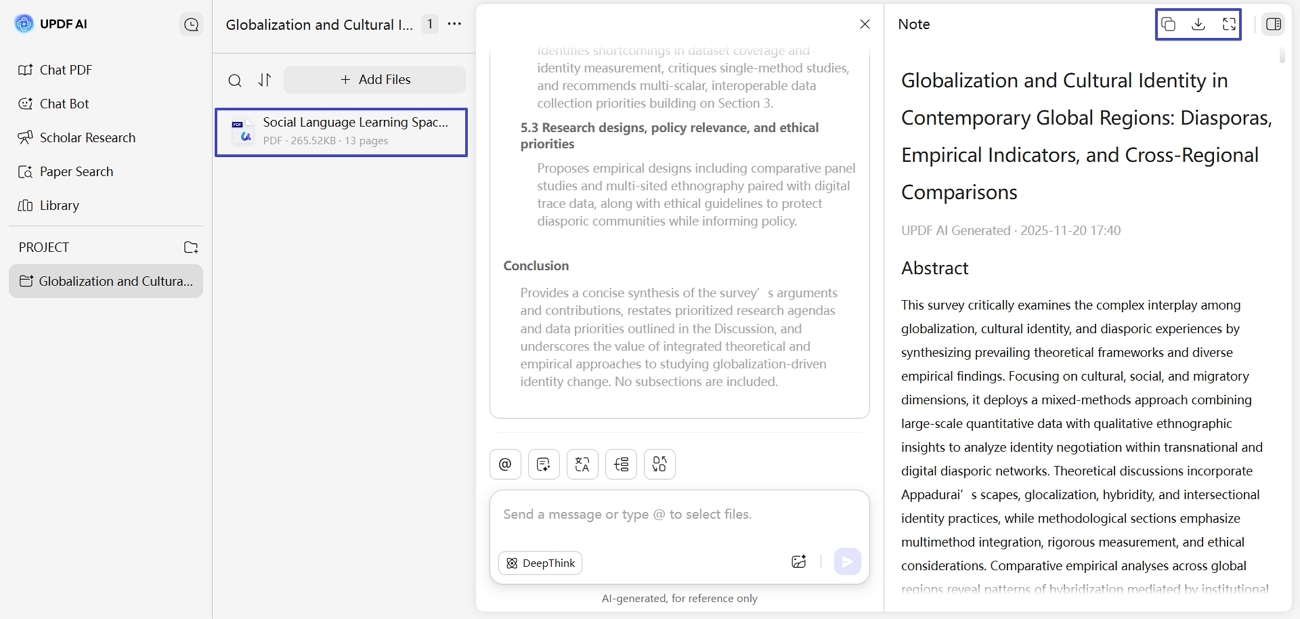This screenshot has width=1300, height=619.
Task: Toggle the Note side panel visibility
Action: pos(1273,23)
